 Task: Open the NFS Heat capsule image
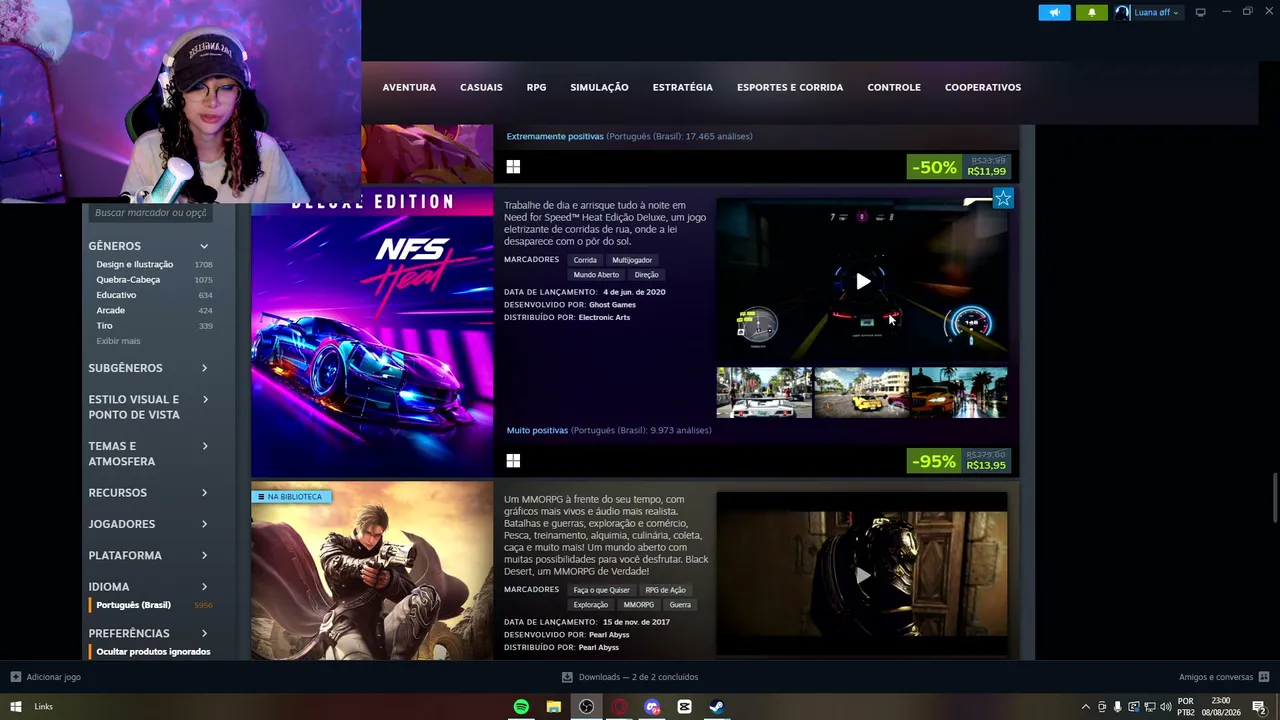(372, 332)
